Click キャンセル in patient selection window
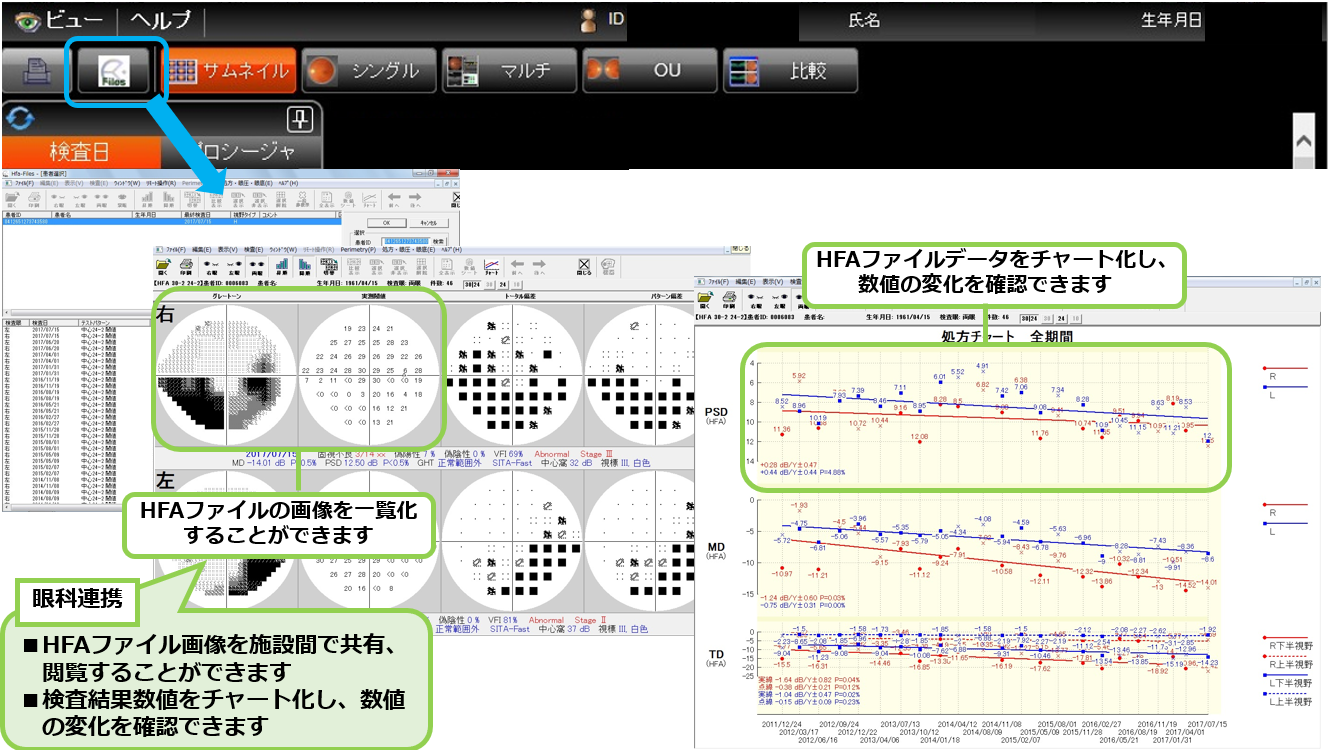1332x750 pixels. [x=429, y=223]
